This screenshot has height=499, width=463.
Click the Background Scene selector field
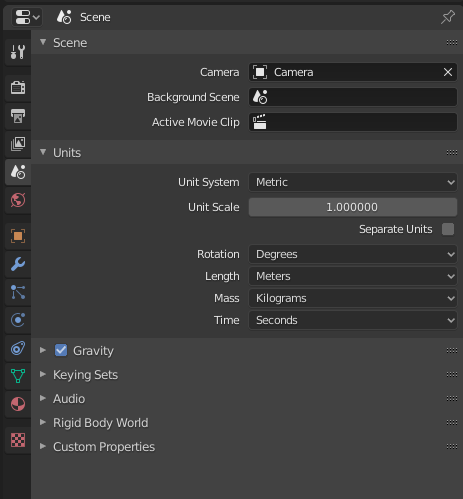click(x=353, y=97)
